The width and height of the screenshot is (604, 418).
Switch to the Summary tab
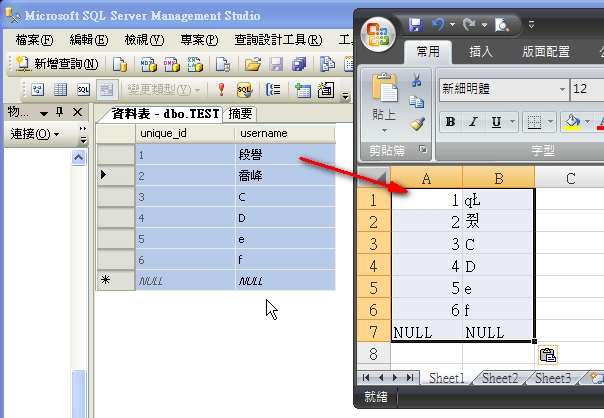point(240,114)
